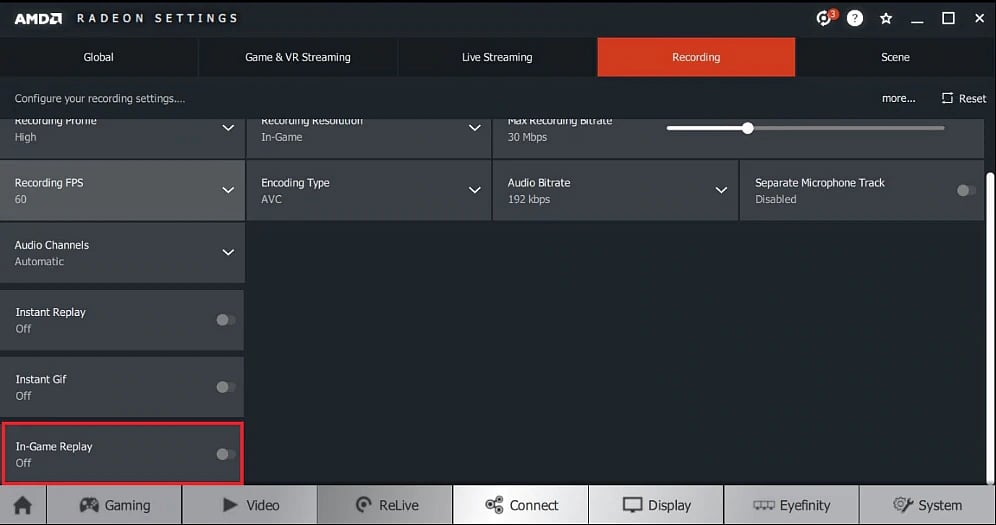The image size is (996, 525).
Task: Click the 30 Mbps bitrate value
Action: click(x=527, y=137)
